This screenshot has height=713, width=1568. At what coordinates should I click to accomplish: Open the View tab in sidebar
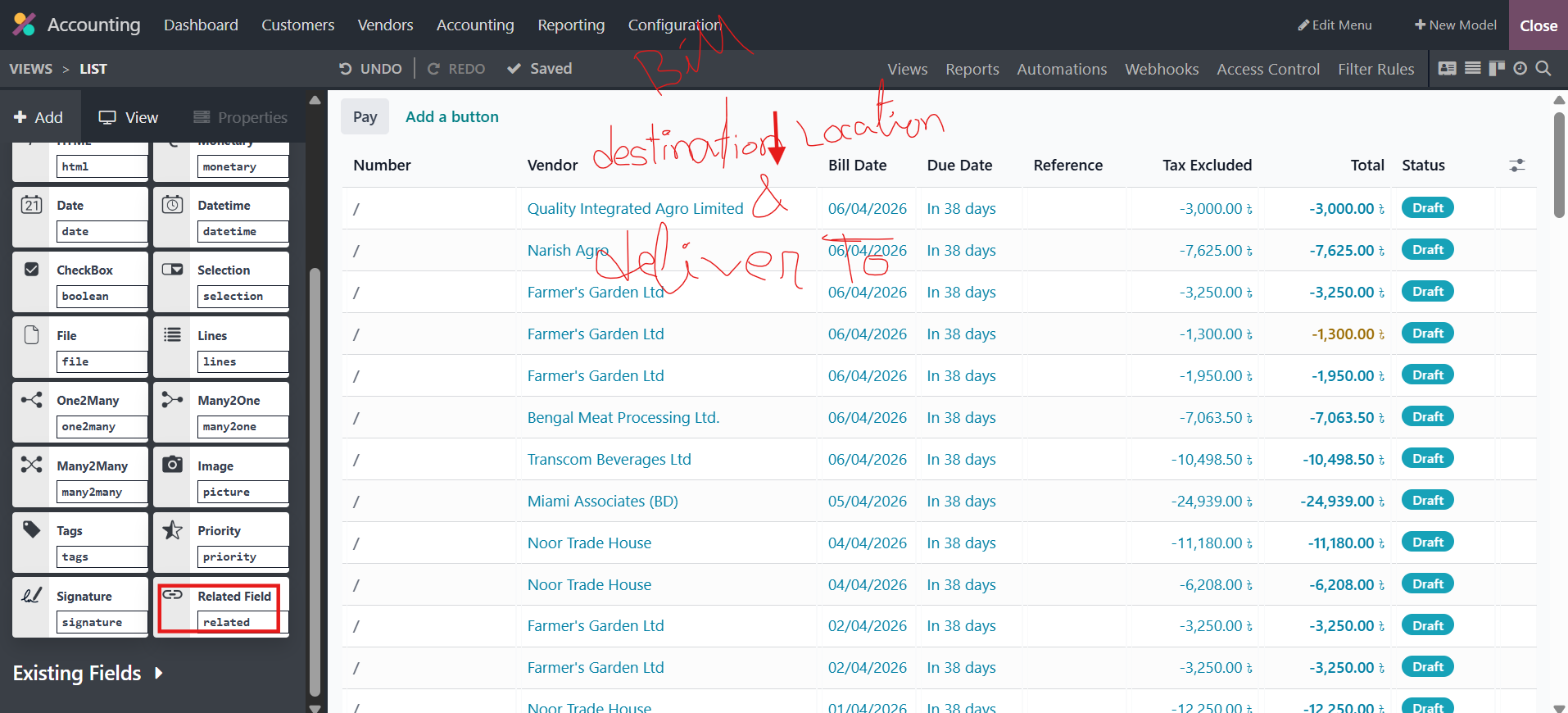point(129,117)
